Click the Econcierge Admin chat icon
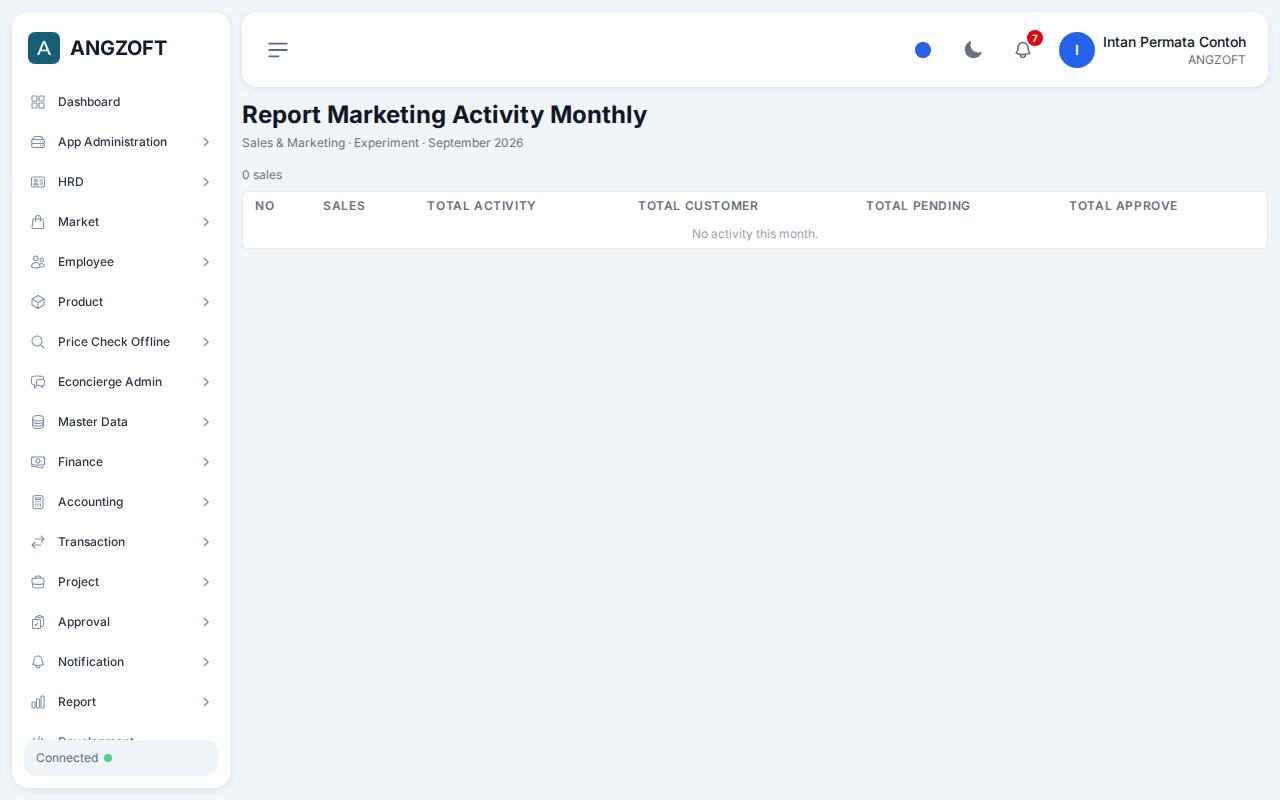 [x=38, y=382]
